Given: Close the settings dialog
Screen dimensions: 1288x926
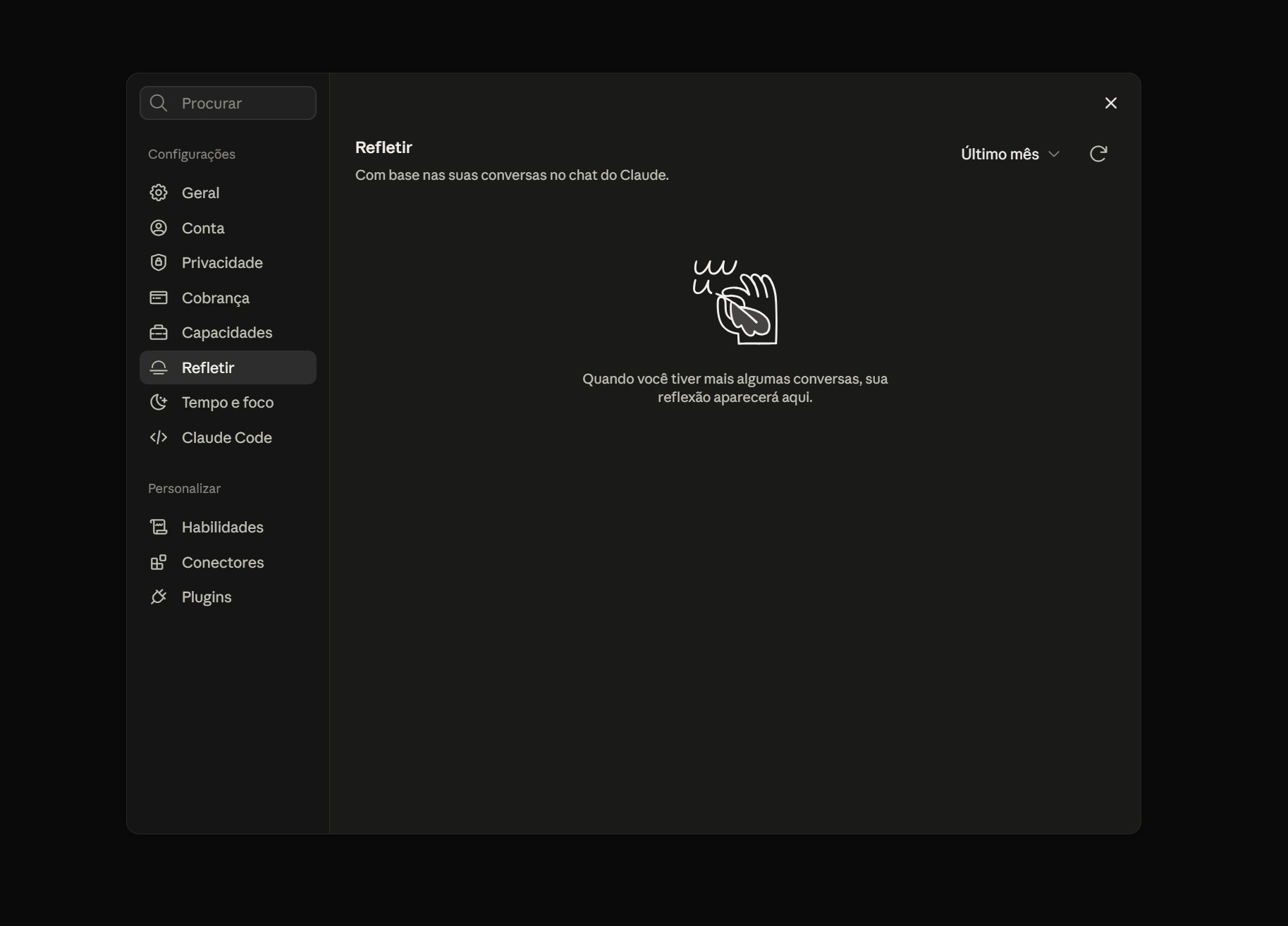Looking at the screenshot, I should coord(1111,103).
